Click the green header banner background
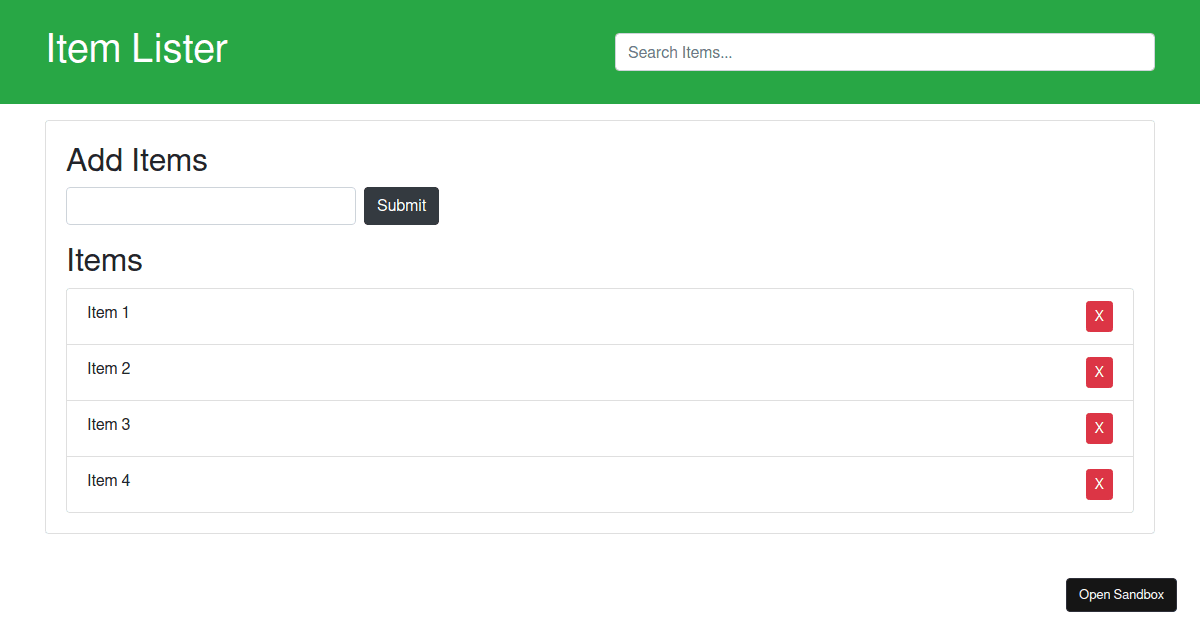Viewport: 1200px width, 630px height. point(420,52)
